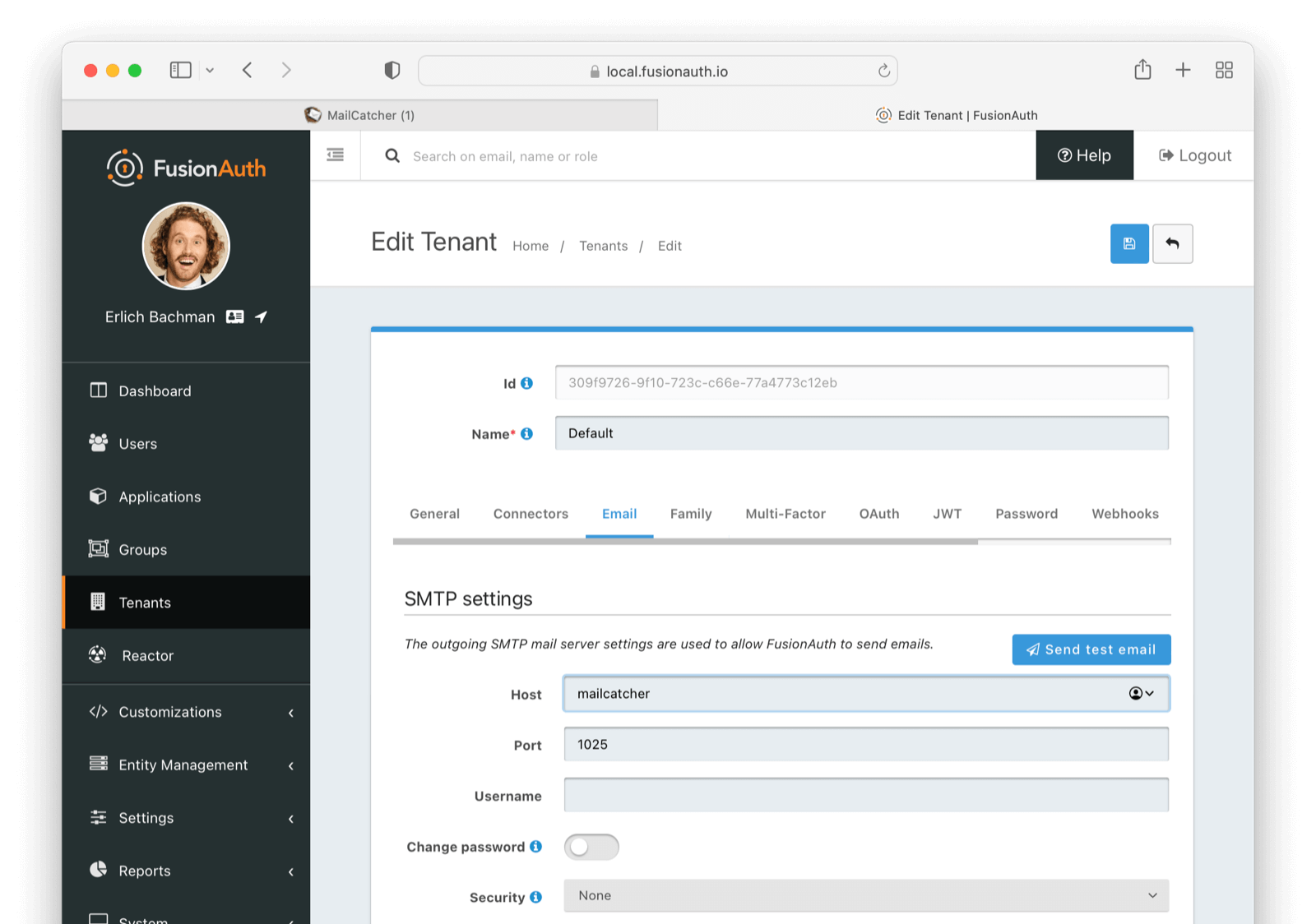
Task: Go forward with Safari's forward arrow
Action: click(286, 70)
